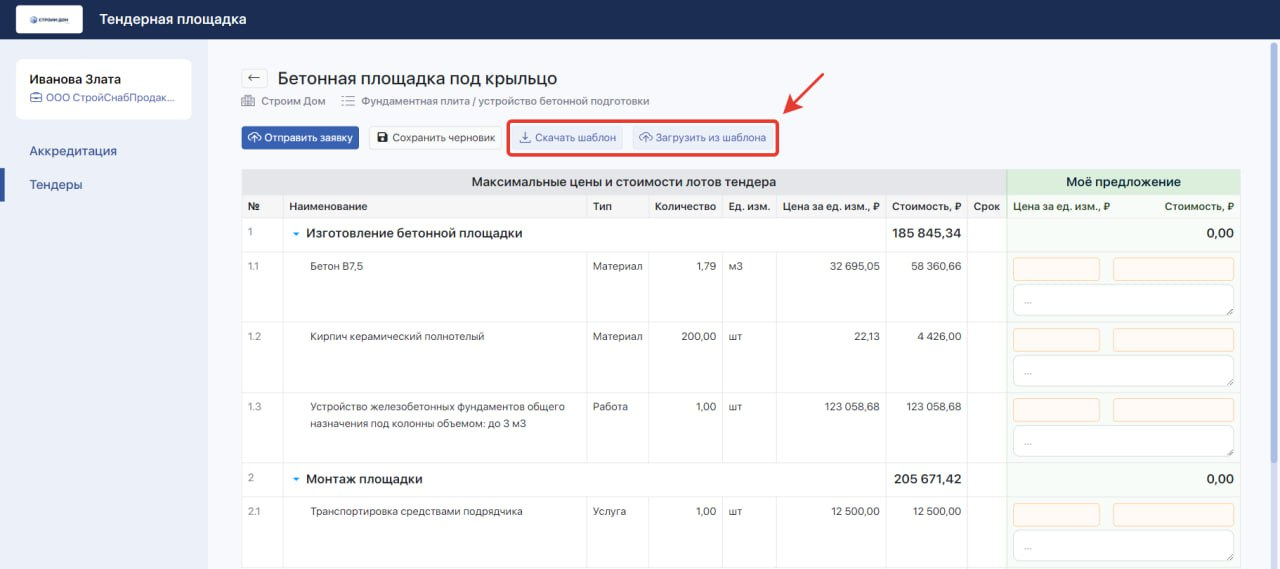Collapse the Монтаж площадки section

[296, 480]
